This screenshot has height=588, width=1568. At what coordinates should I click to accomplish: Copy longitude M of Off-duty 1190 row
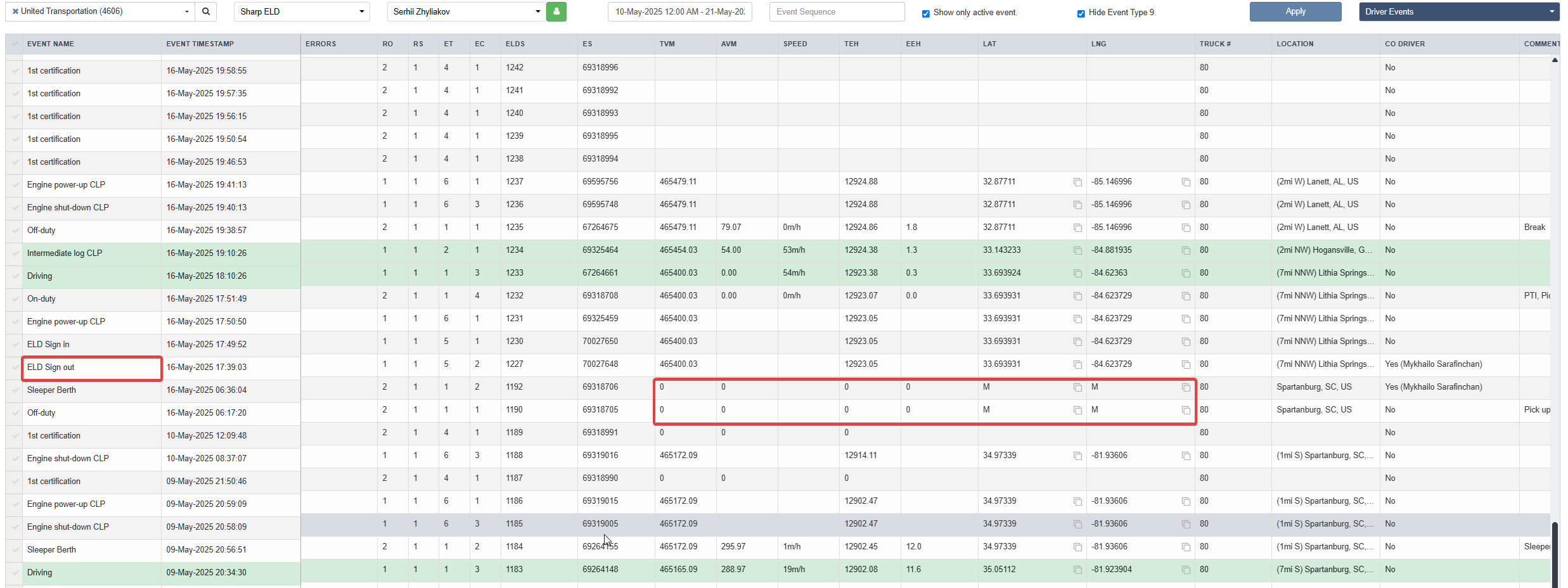pyautogui.click(x=1186, y=410)
